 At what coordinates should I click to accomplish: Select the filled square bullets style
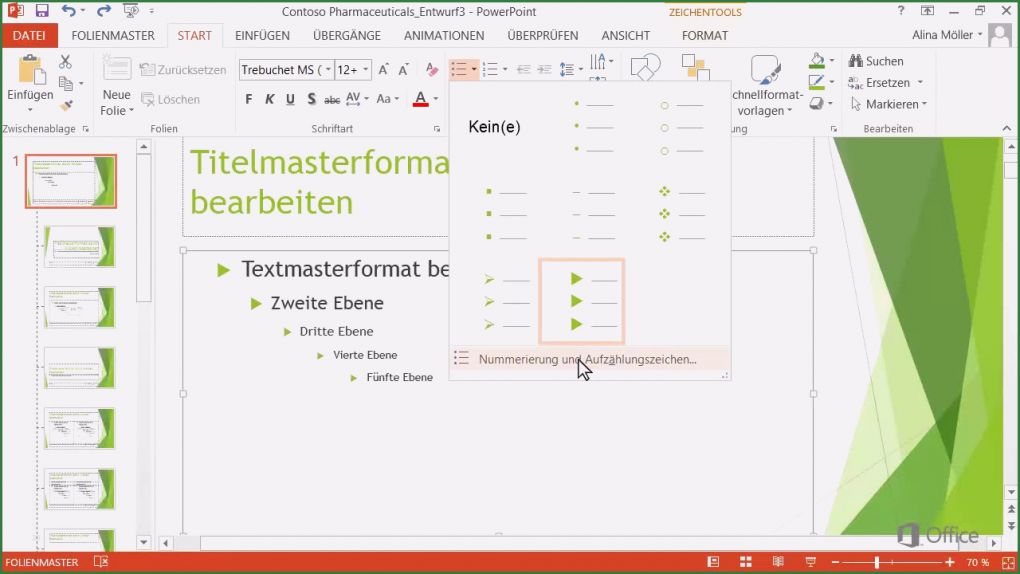(506, 213)
